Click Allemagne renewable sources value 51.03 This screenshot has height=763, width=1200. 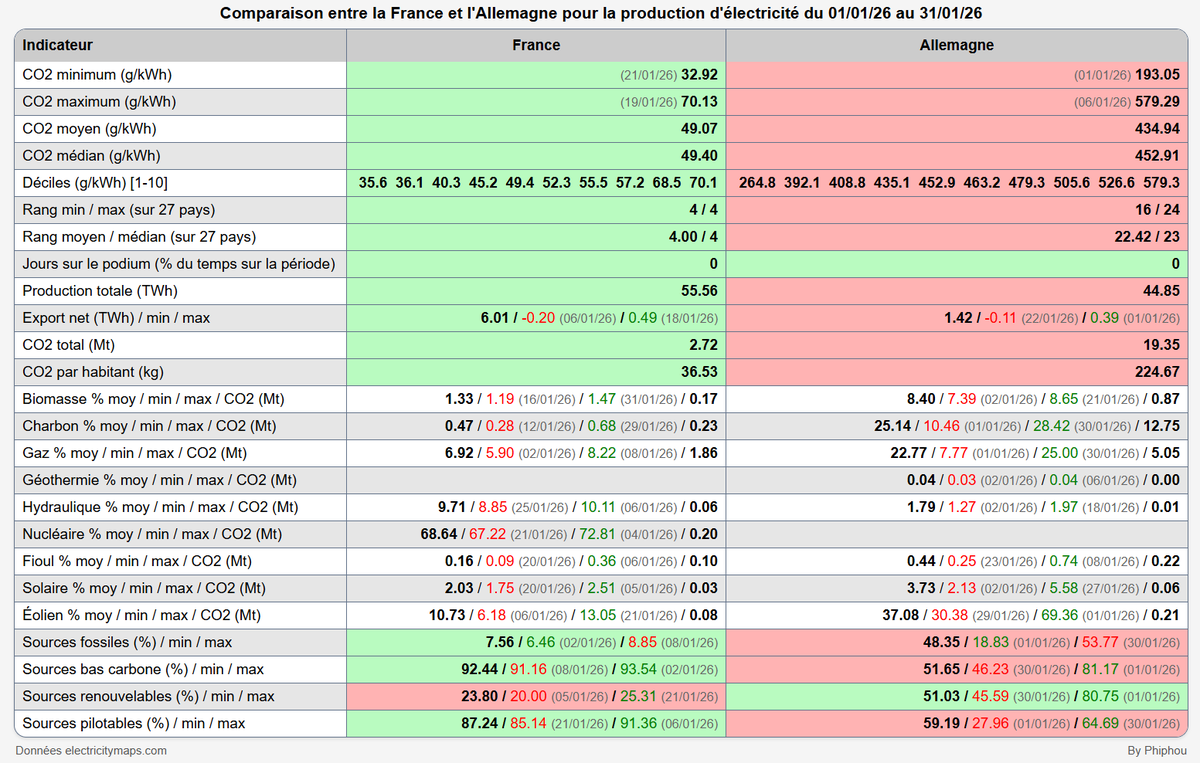click(941, 695)
